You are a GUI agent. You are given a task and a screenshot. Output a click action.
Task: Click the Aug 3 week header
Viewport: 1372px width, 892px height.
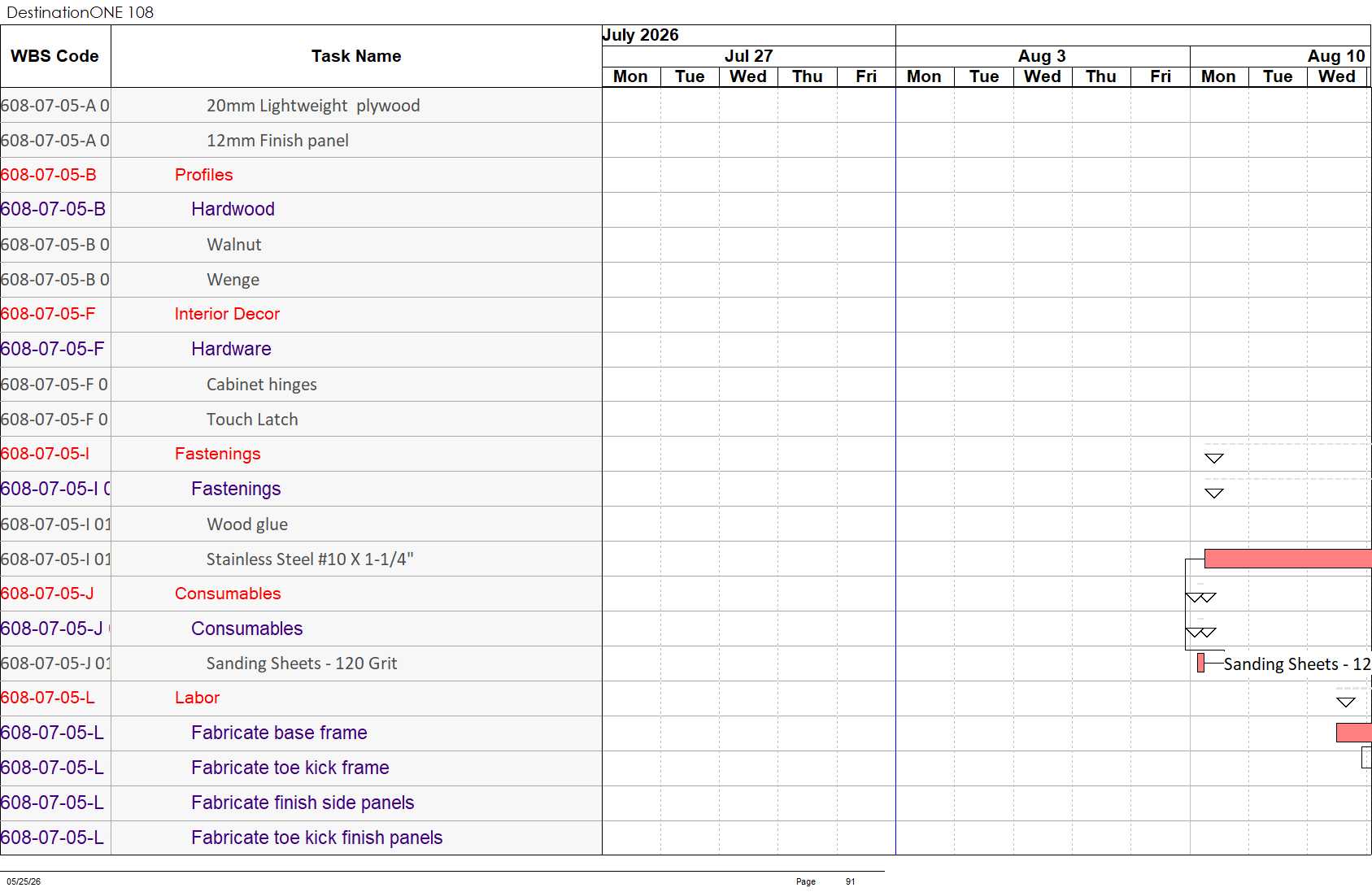[x=1042, y=56]
